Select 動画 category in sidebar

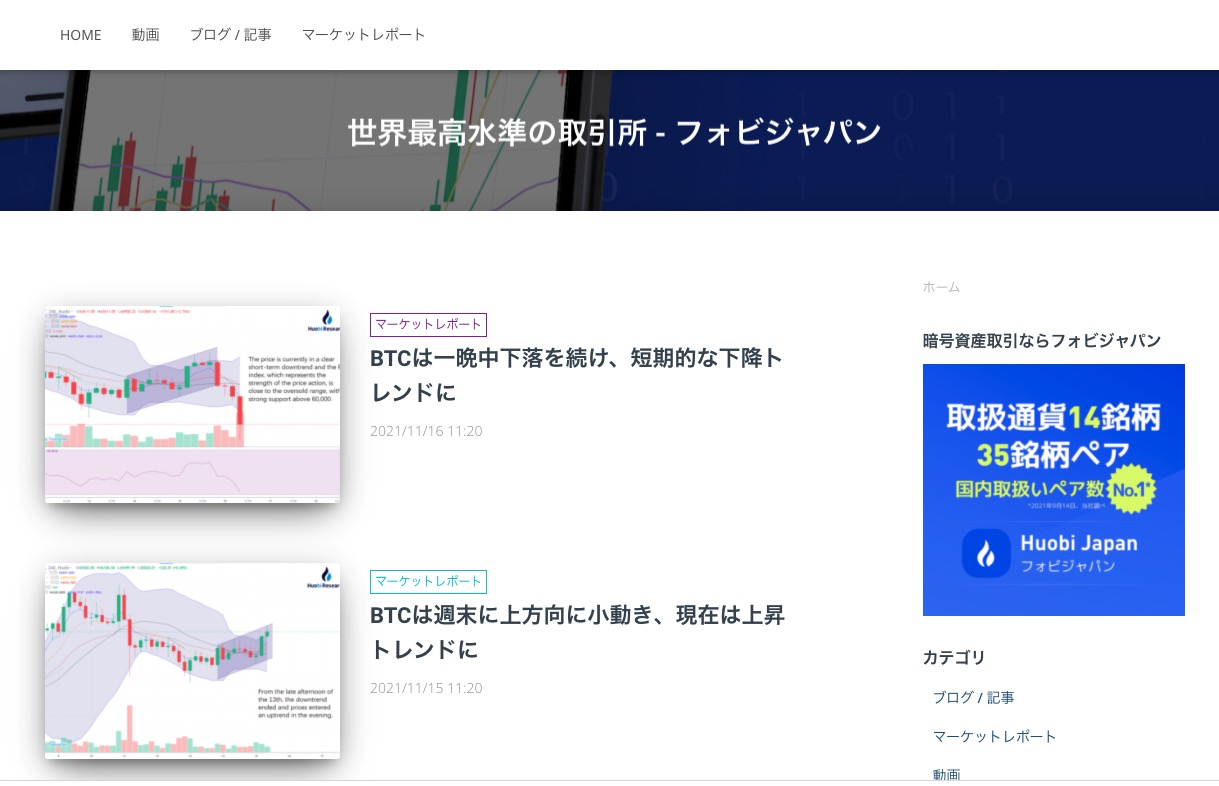tap(947, 775)
